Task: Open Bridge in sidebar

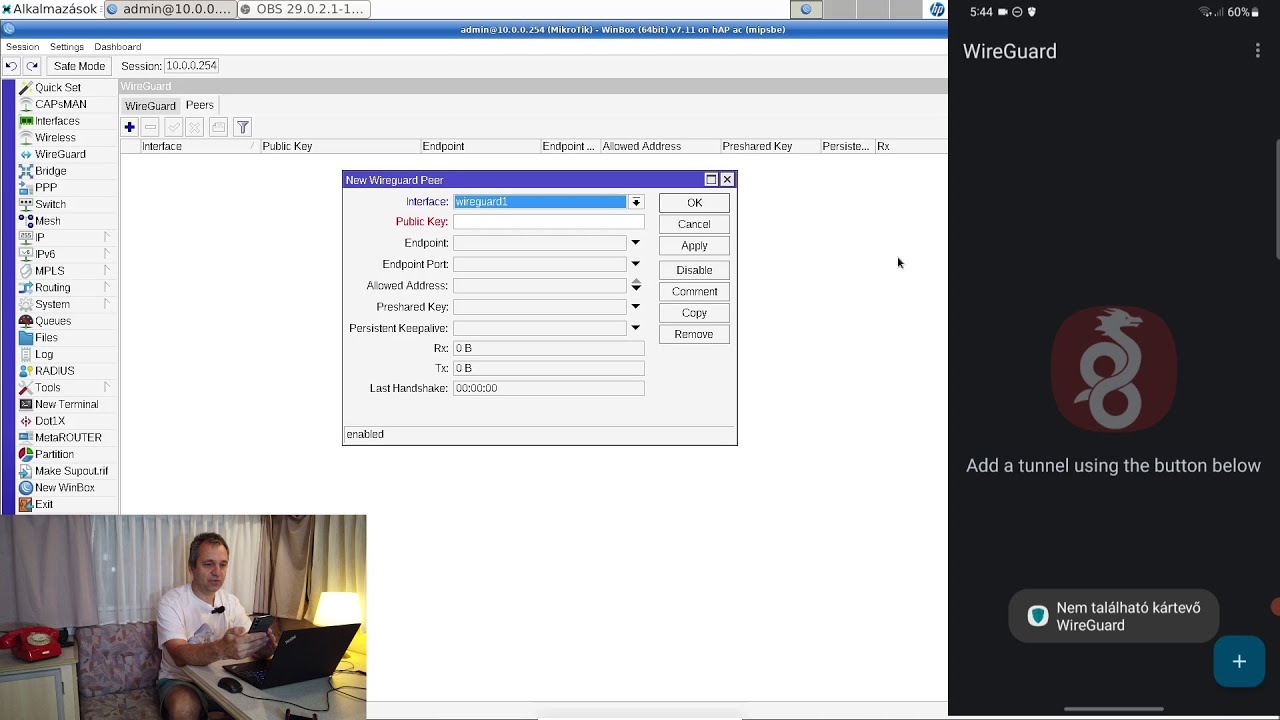Action: coord(50,171)
